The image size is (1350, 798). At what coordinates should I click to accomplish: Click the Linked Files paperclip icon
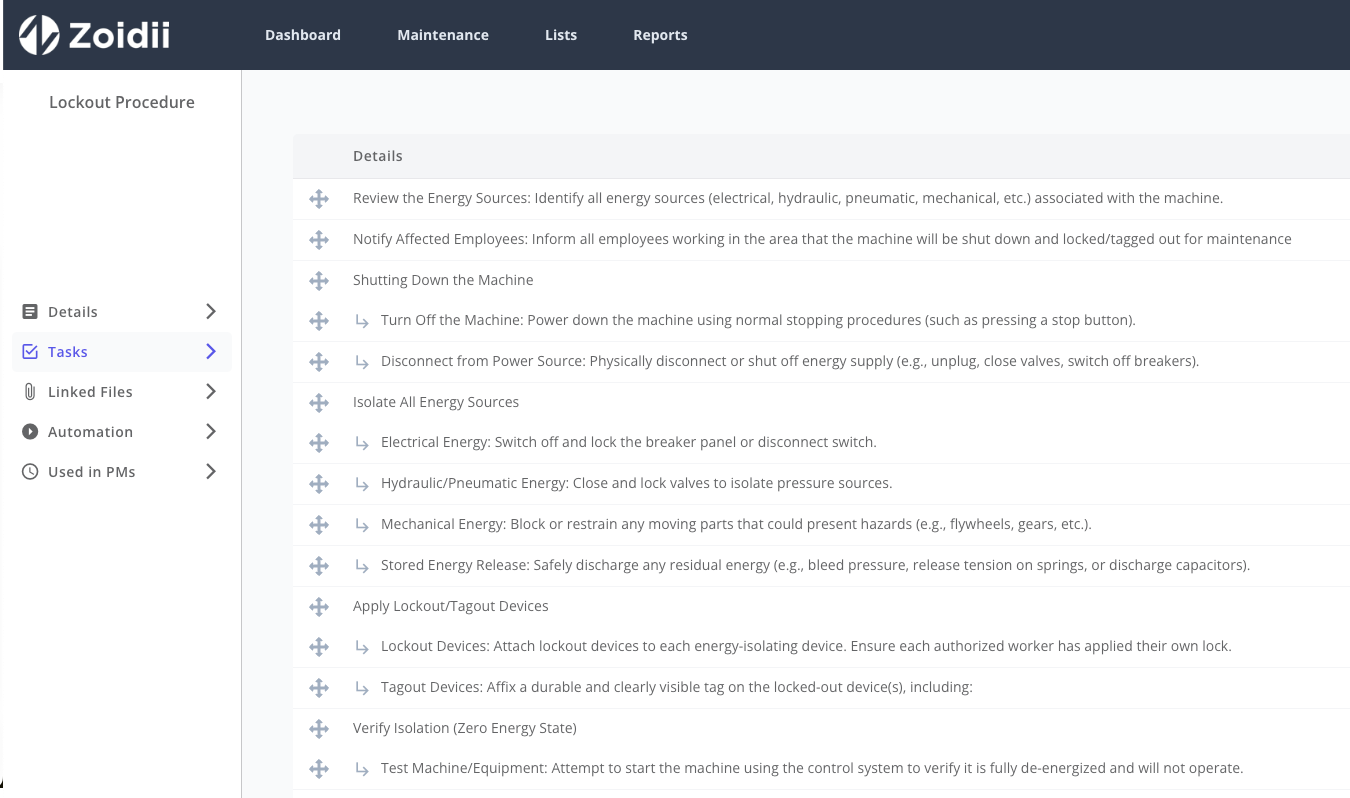pos(30,392)
